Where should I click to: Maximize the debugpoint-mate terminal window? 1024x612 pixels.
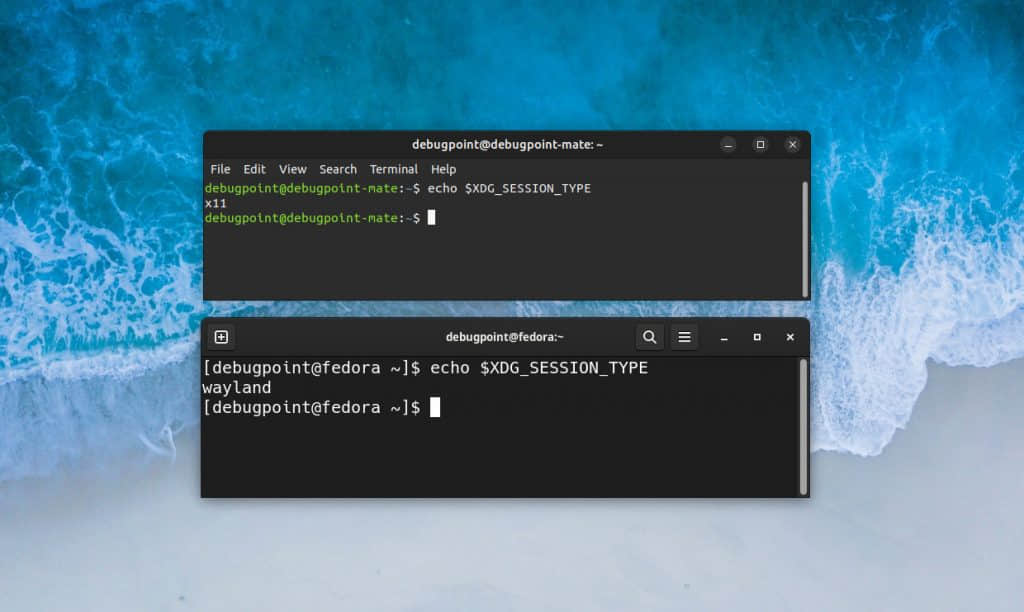(x=760, y=144)
